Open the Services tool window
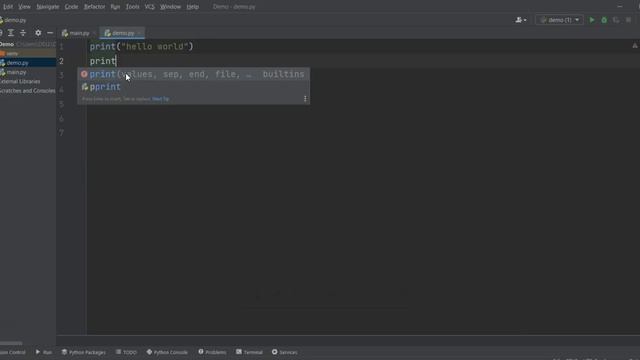This screenshot has height=360, width=640. click(x=284, y=352)
